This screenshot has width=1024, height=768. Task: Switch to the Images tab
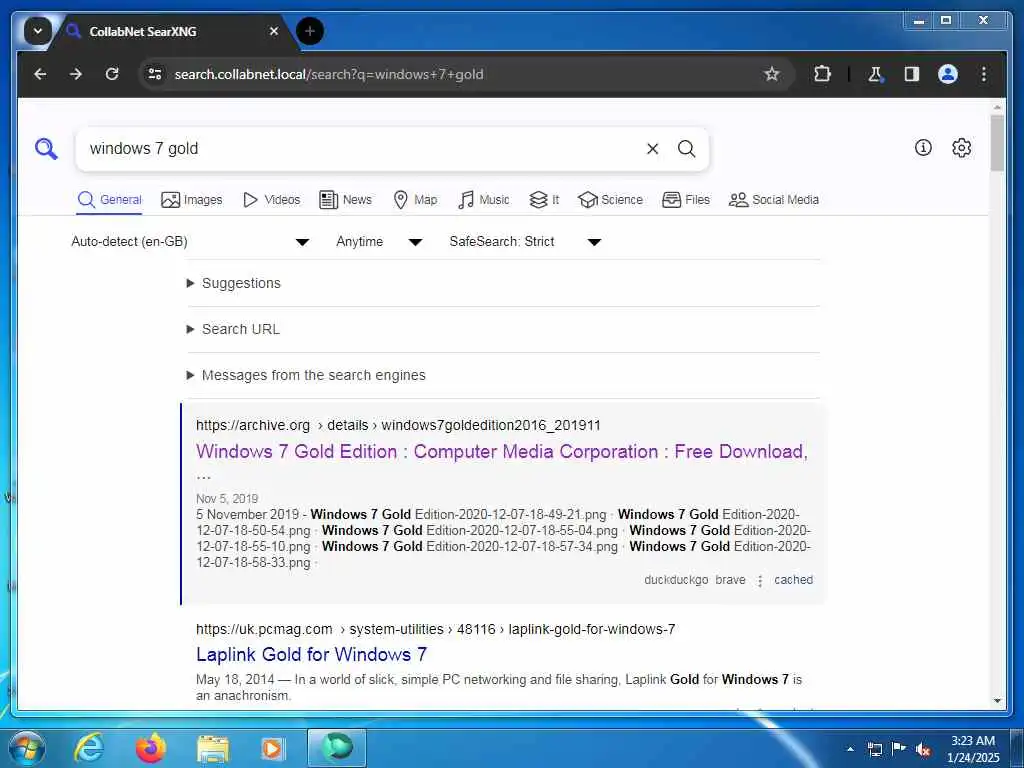coord(192,200)
